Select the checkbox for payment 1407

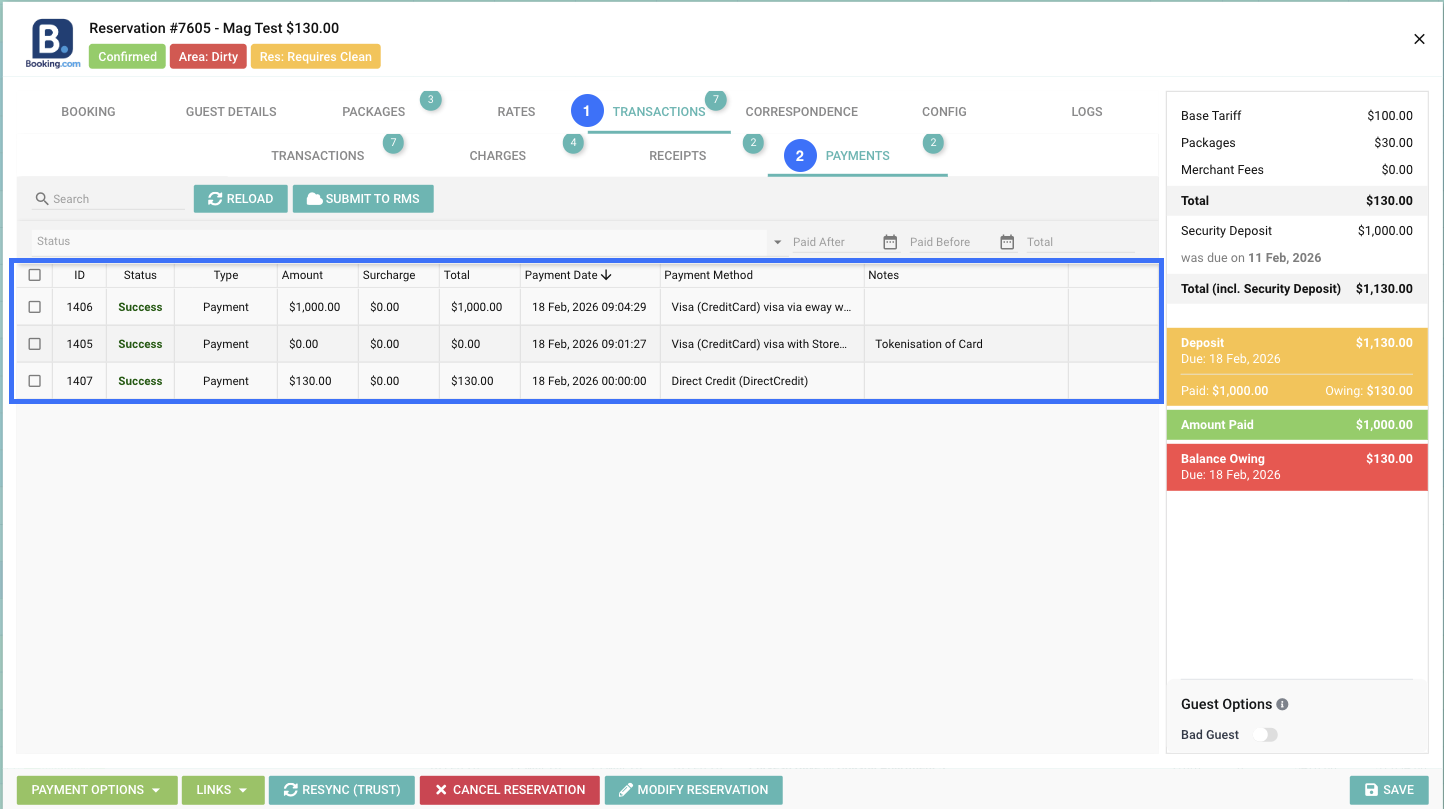pos(35,381)
